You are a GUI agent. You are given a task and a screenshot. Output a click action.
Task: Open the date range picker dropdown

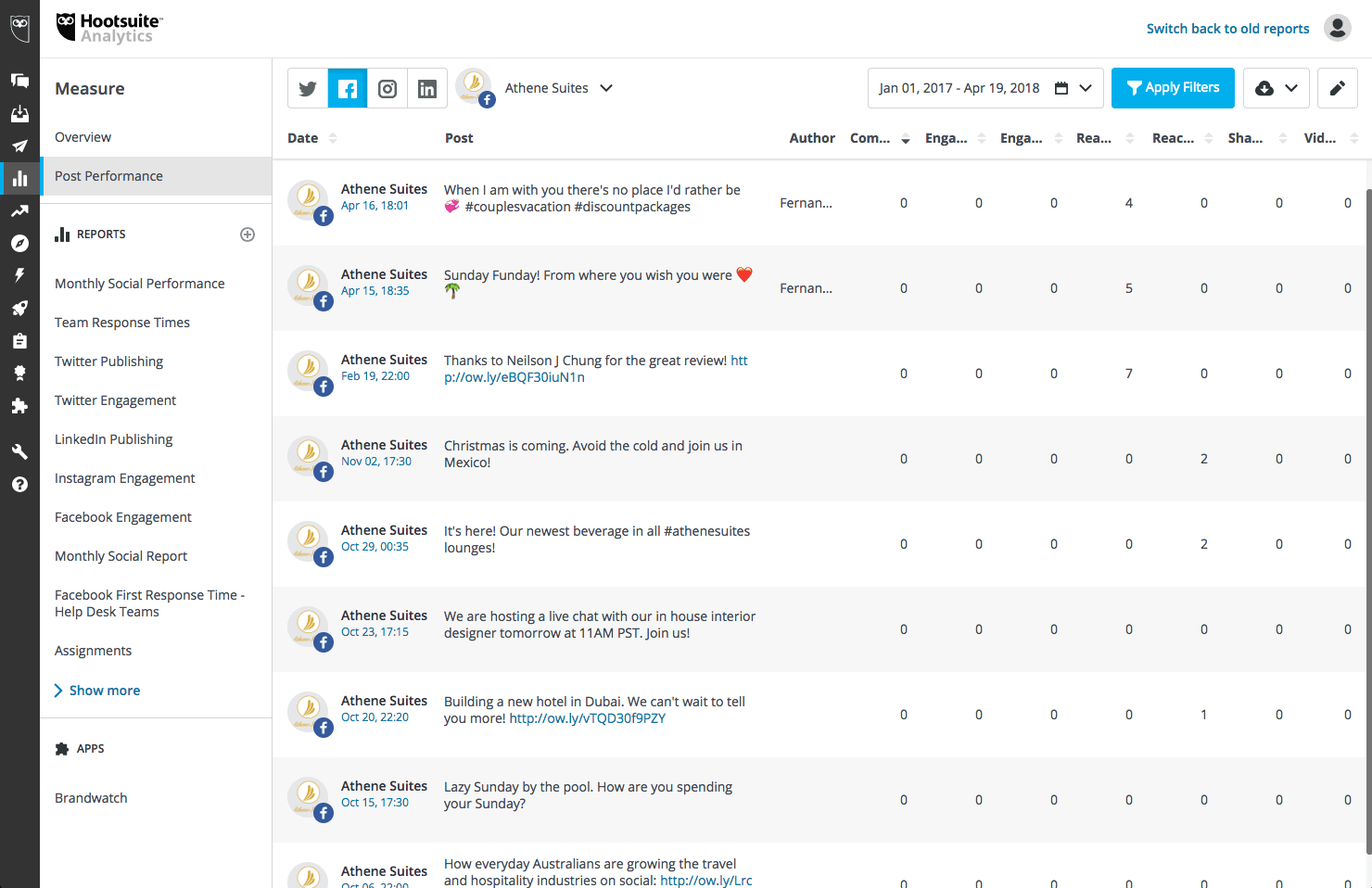[985, 88]
